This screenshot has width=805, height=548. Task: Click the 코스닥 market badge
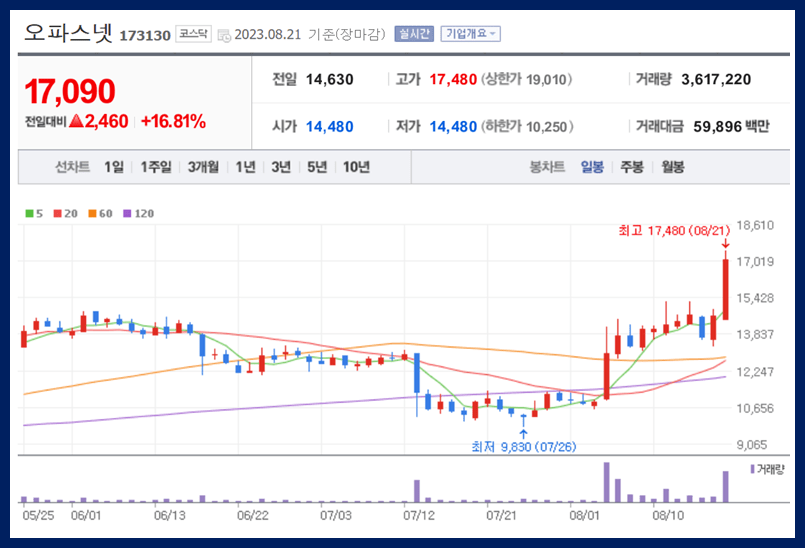pos(194,34)
